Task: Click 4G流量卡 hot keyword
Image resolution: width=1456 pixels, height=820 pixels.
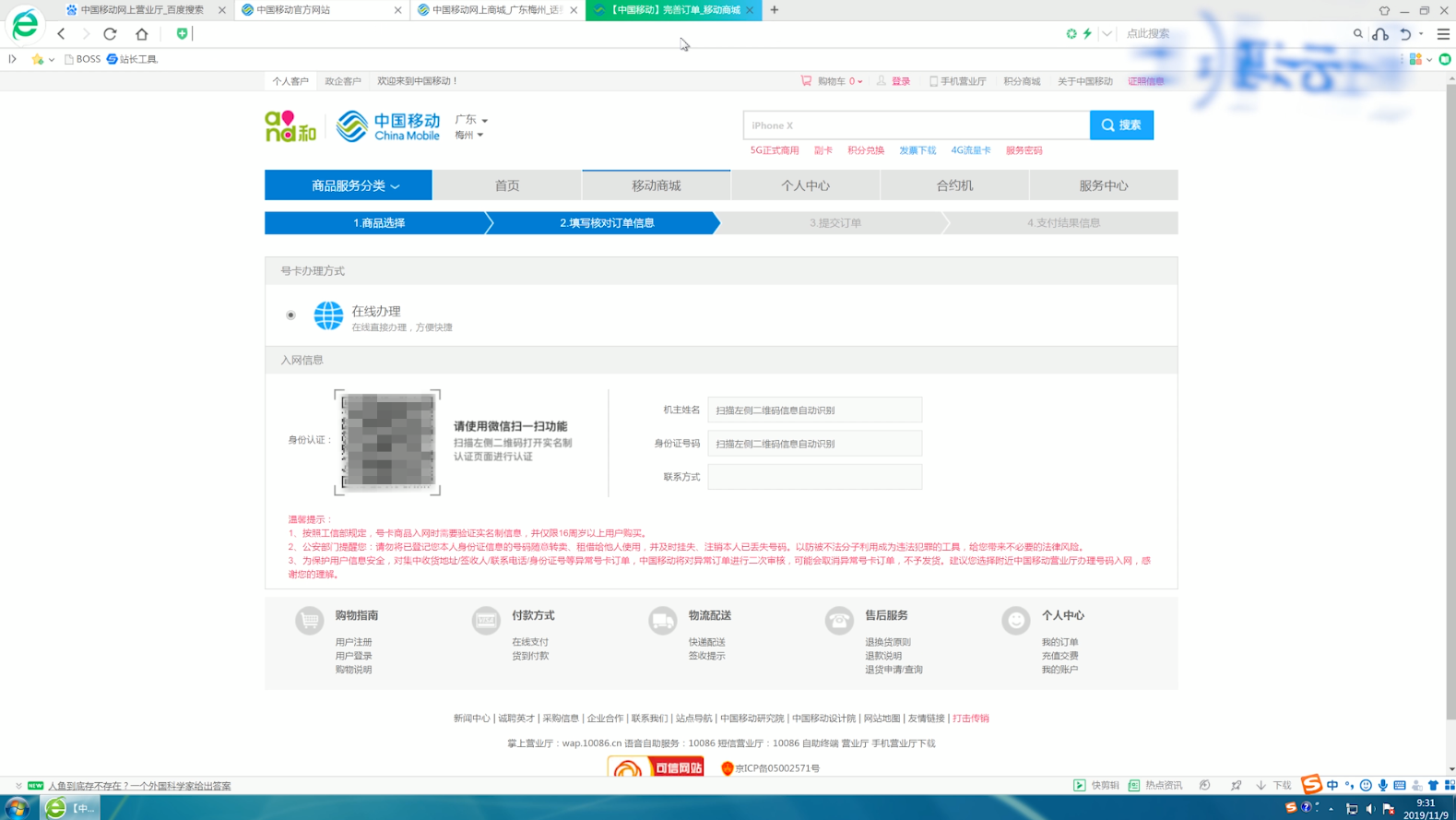Action: pyautogui.click(x=971, y=150)
